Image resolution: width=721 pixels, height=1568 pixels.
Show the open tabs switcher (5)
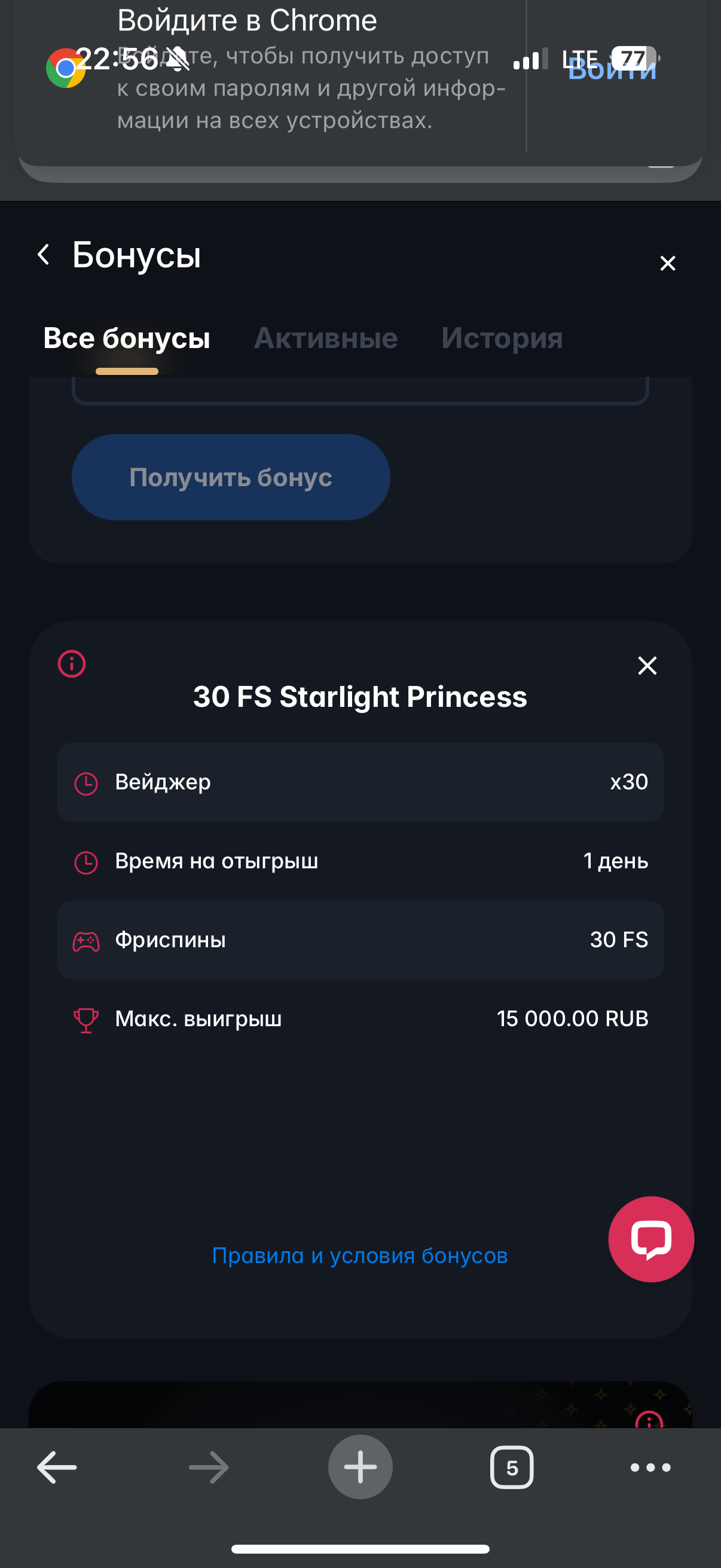point(512,1467)
